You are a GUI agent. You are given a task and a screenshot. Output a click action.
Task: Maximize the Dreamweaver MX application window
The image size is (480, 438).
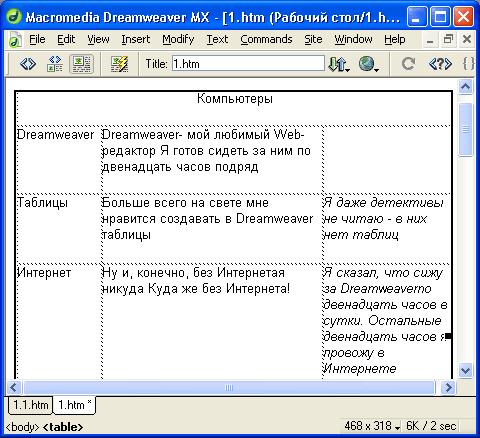tap(440, 16)
